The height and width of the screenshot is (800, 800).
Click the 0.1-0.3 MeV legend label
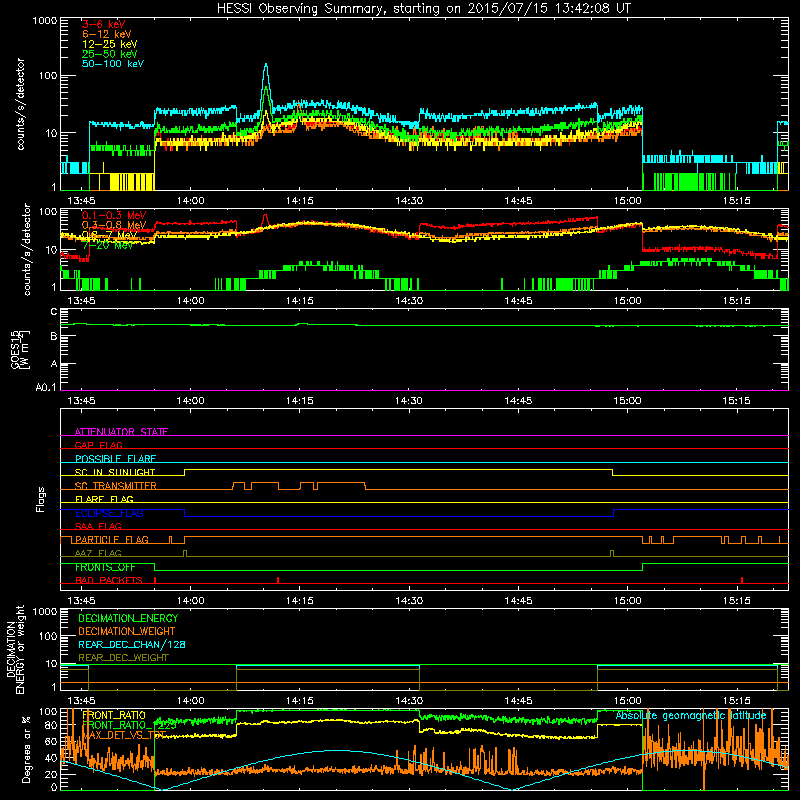[114, 215]
